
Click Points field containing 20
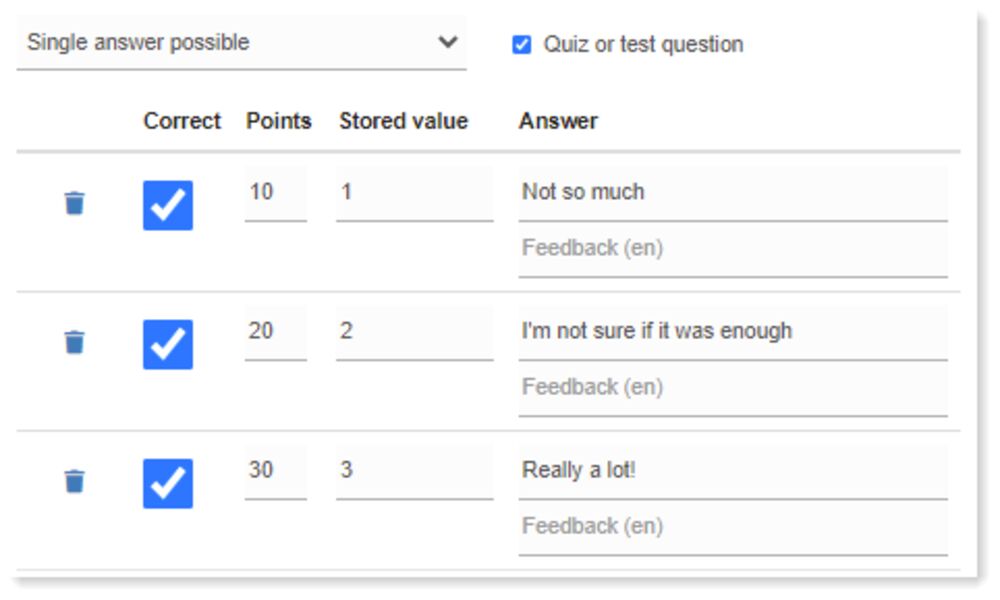click(x=275, y=331)
